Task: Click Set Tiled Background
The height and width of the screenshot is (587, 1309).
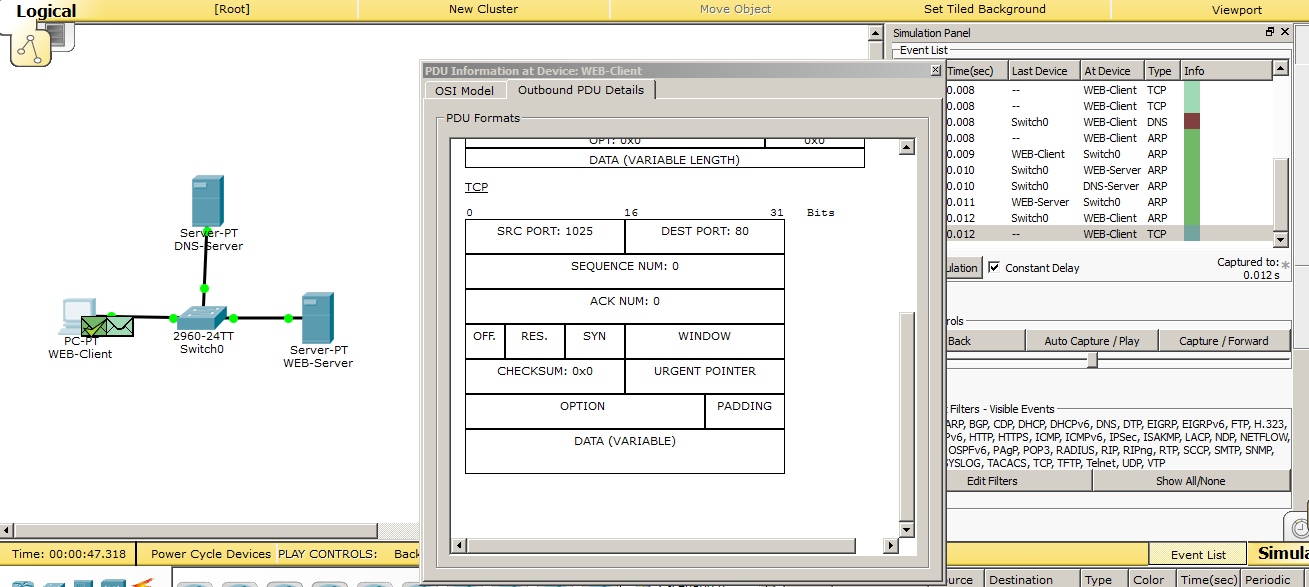Action: 984,9
